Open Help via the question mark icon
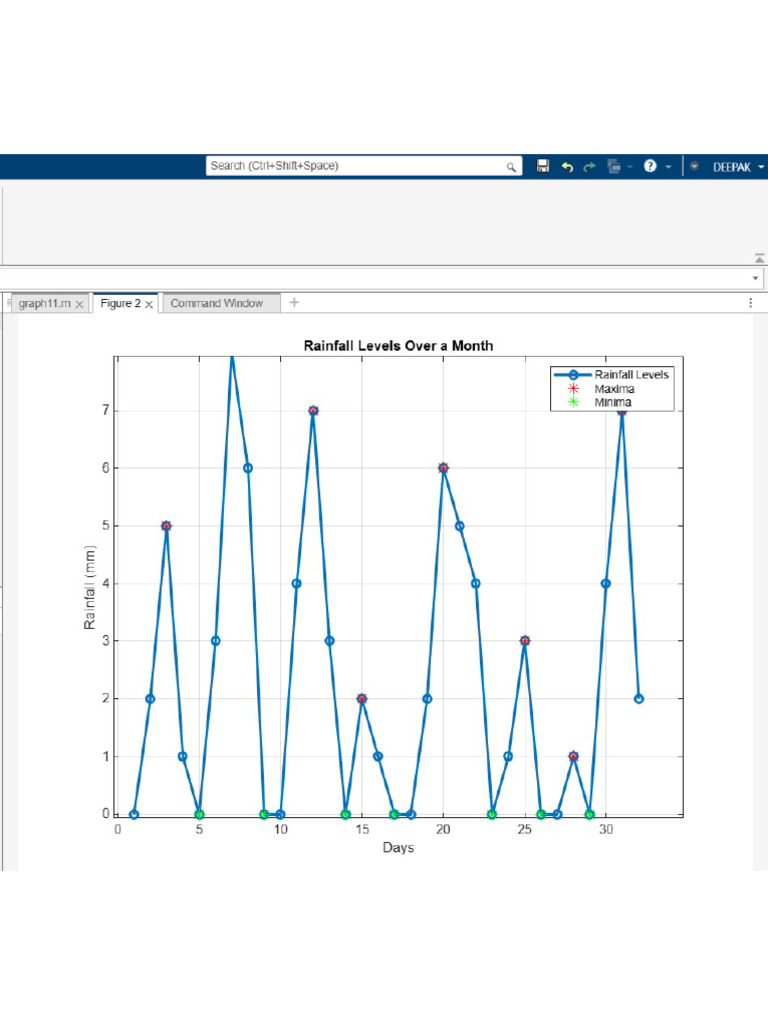Screen dimensions: 768x1024 click(650, 167)
